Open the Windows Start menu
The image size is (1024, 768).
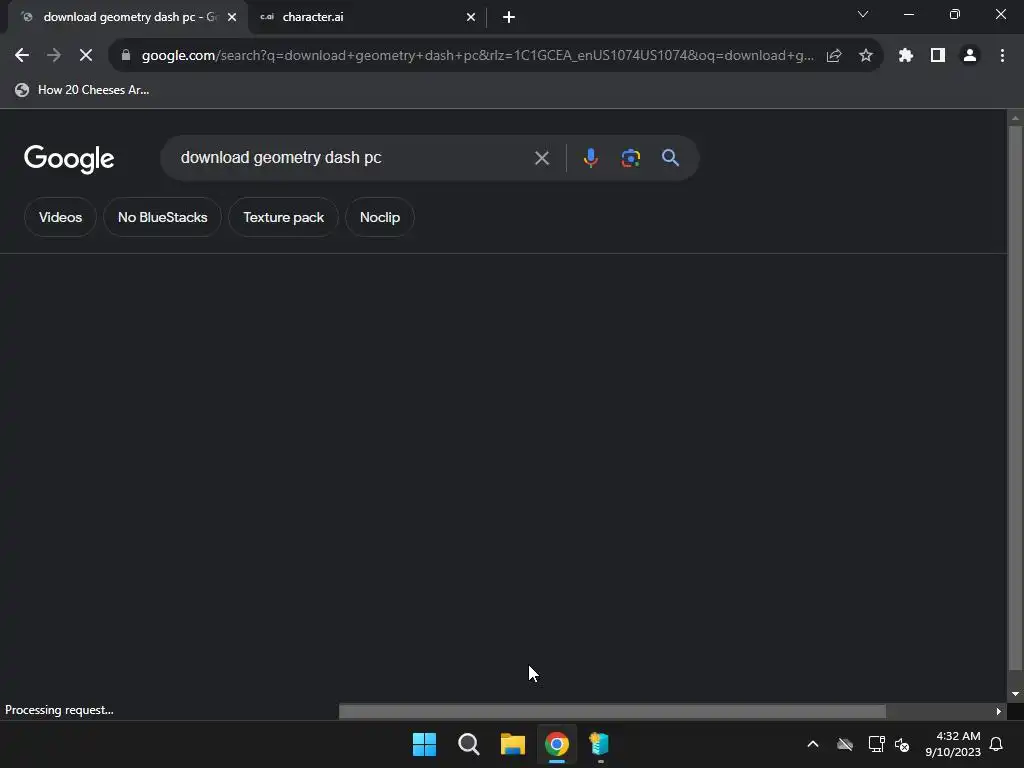(424, 744)
